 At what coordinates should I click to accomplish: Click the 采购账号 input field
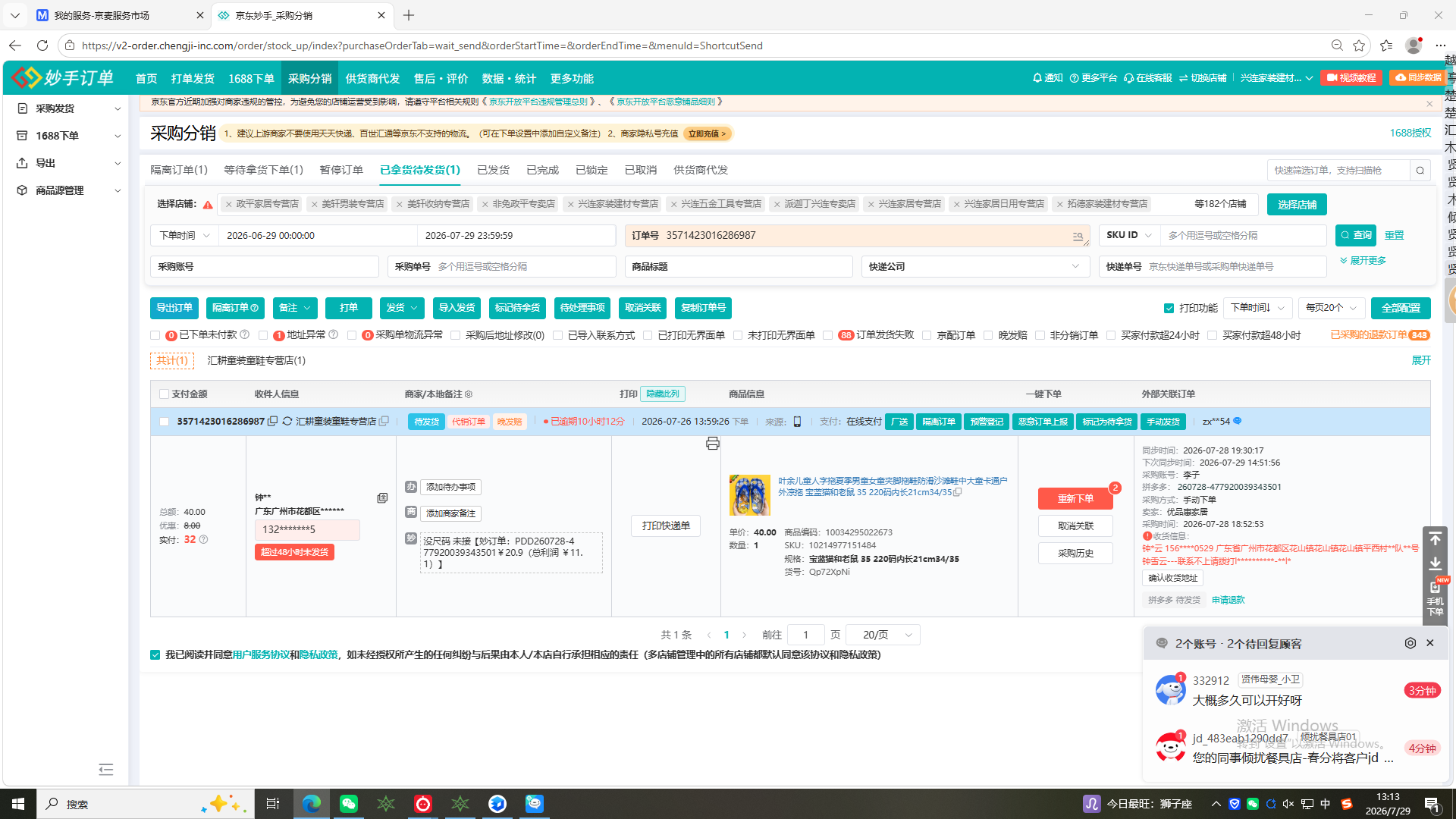265,267
